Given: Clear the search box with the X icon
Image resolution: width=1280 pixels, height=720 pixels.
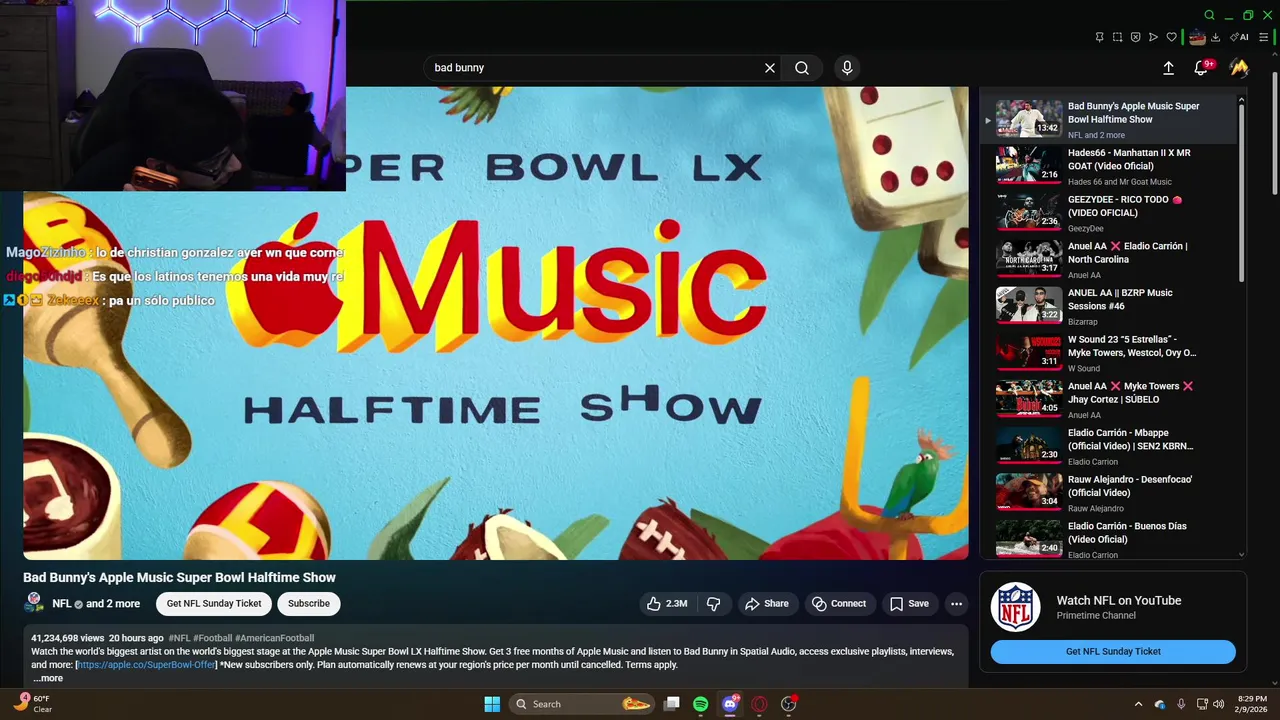Looking at the screenshot, I should [770, 68].
